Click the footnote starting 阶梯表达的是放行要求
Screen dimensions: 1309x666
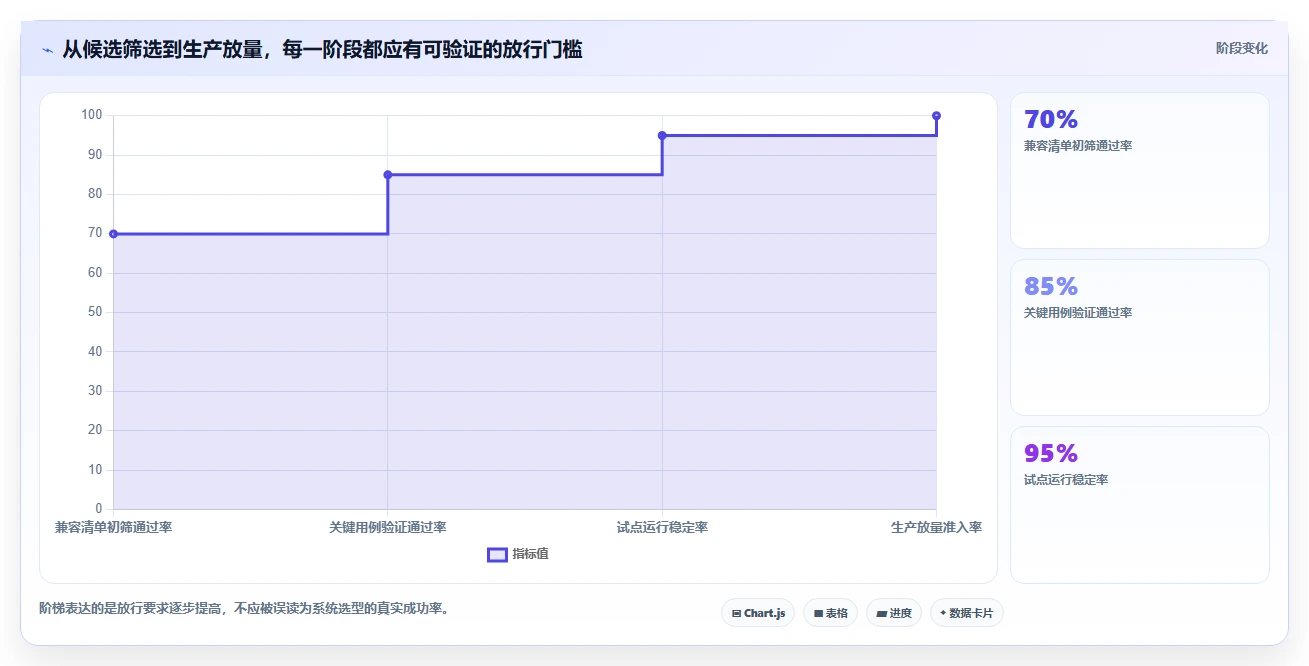[x=244, y=608]
